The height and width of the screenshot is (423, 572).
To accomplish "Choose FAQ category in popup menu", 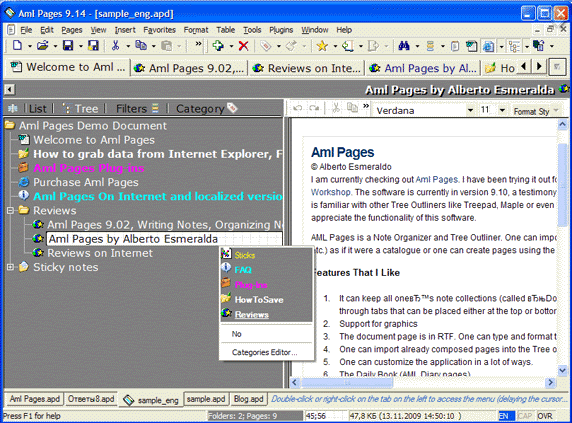I will point(266,269).
